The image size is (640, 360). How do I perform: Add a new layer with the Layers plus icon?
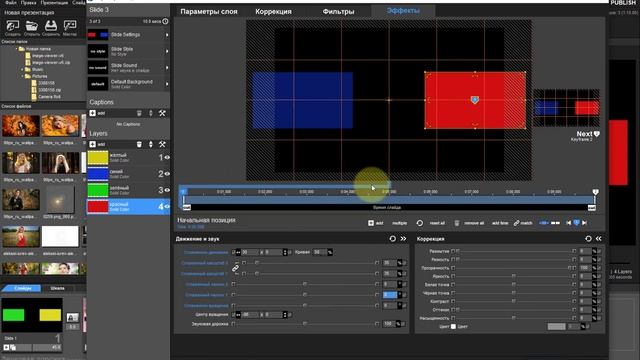[x=93, y=144]
